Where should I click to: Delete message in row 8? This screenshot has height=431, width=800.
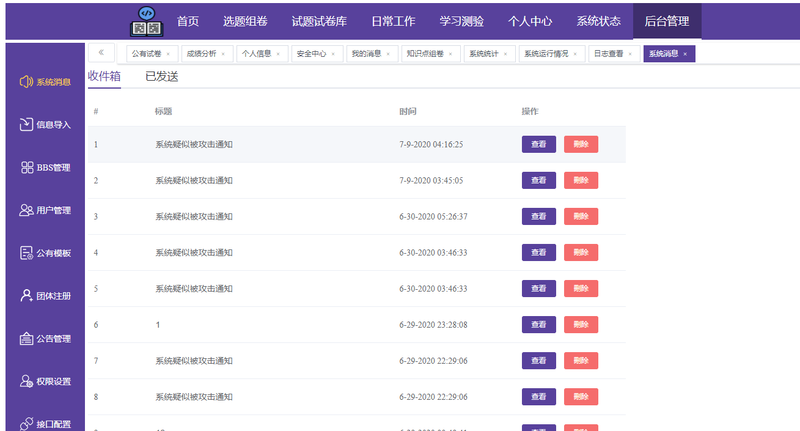pyautogui.click(x=581, y=397)
